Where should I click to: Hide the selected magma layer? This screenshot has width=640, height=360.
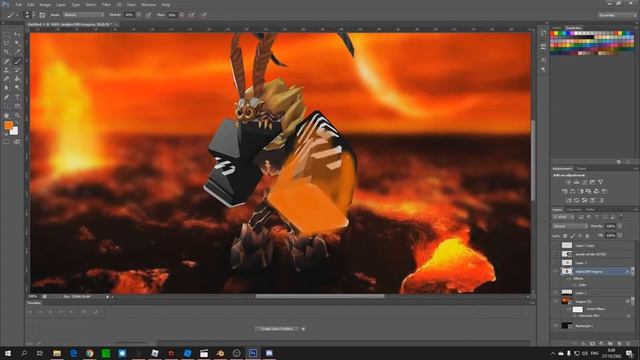(x=555, y=271)
